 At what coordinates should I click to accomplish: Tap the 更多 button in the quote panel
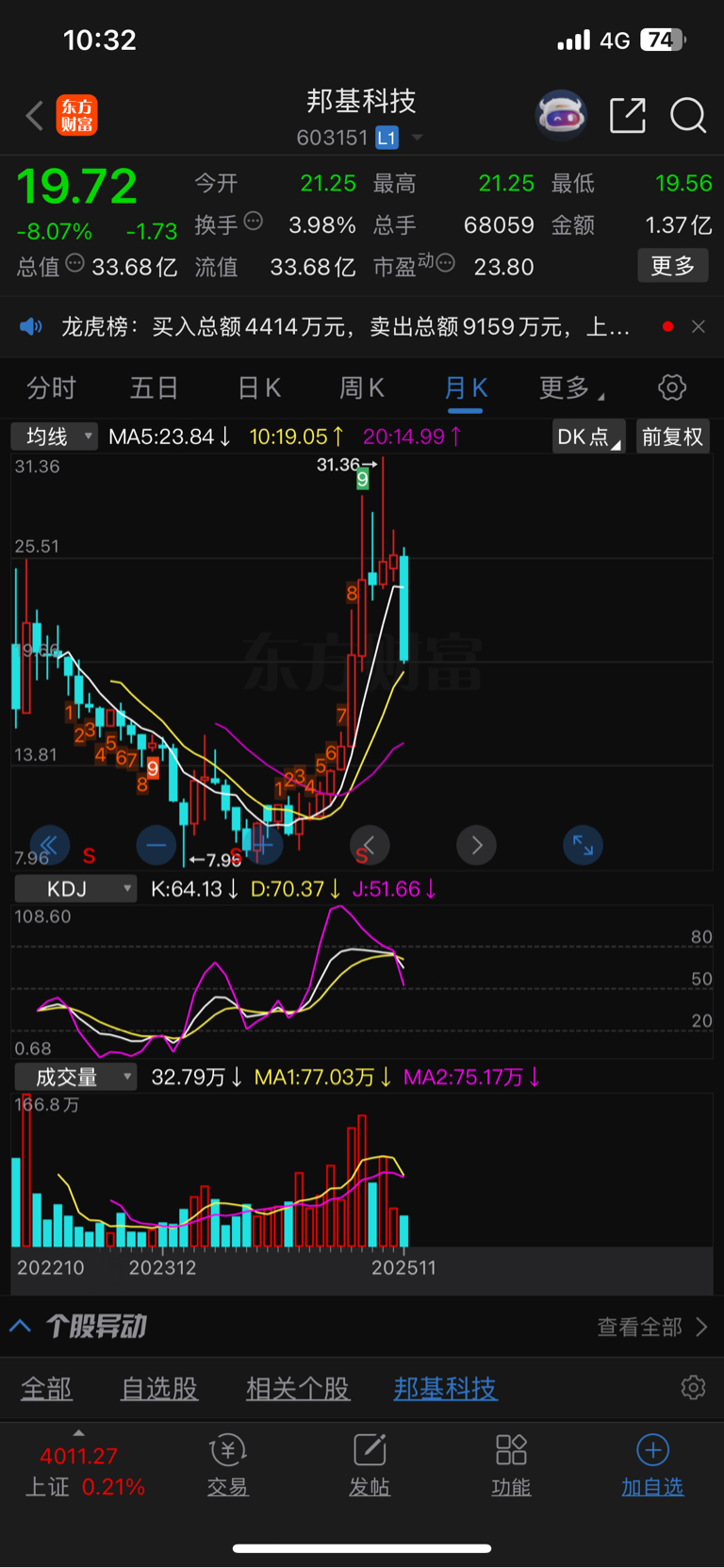673,266
